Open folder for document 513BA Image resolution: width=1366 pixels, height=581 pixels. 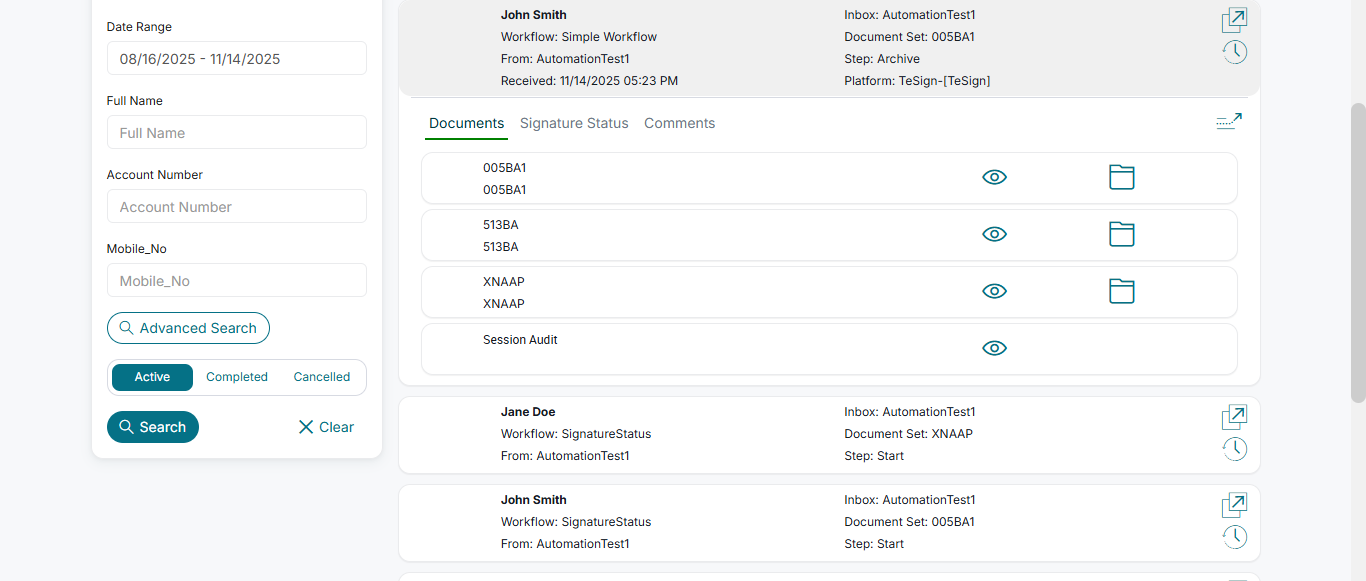(x=1122, y=235)
